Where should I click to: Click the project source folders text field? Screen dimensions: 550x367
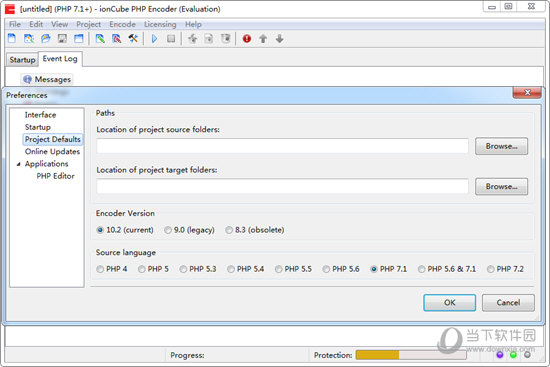(x=282, y=146)
